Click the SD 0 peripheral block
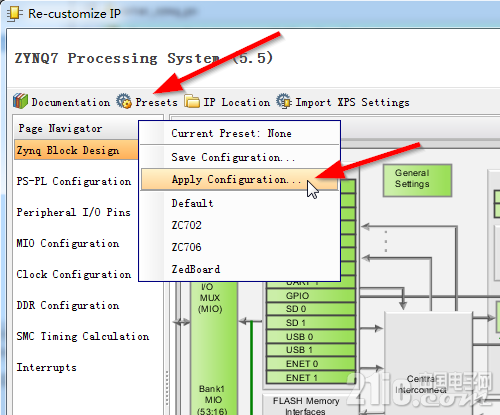The width and height of the screenshot is (500, 415). tap(311, 309)
